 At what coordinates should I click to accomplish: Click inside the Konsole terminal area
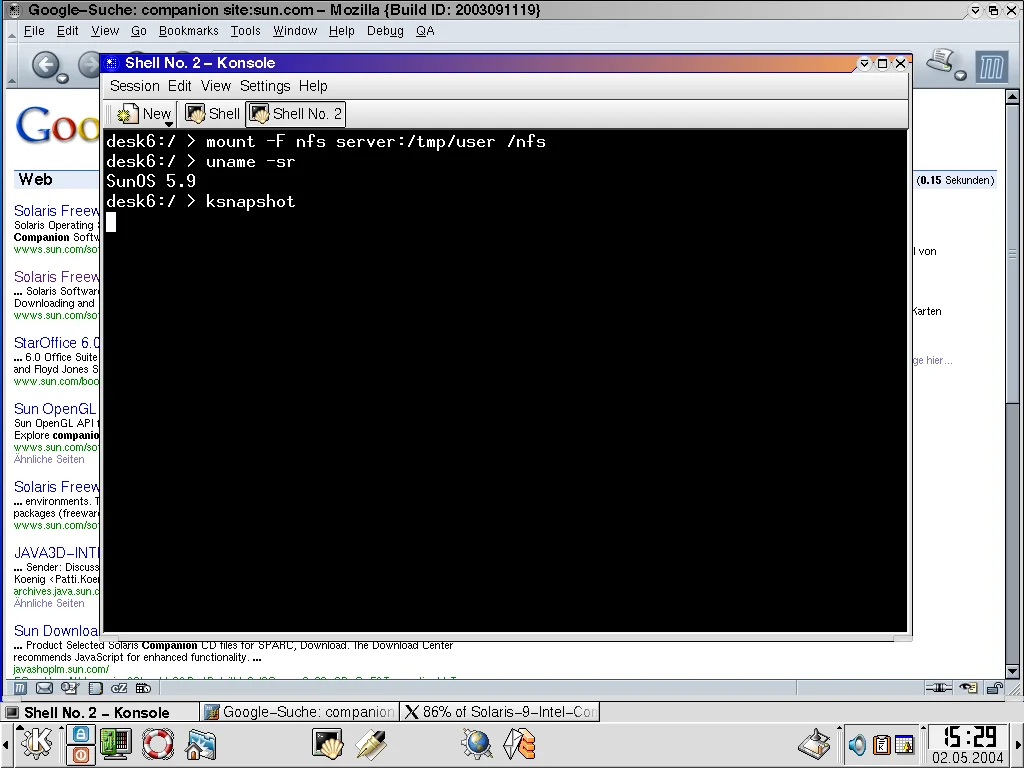[x=505, y=381]
